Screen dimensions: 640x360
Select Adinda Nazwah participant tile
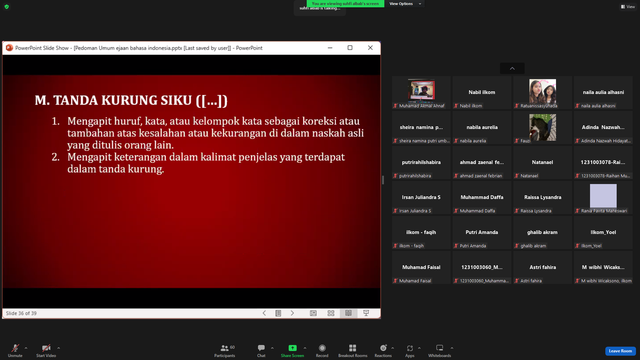[603, 128]
